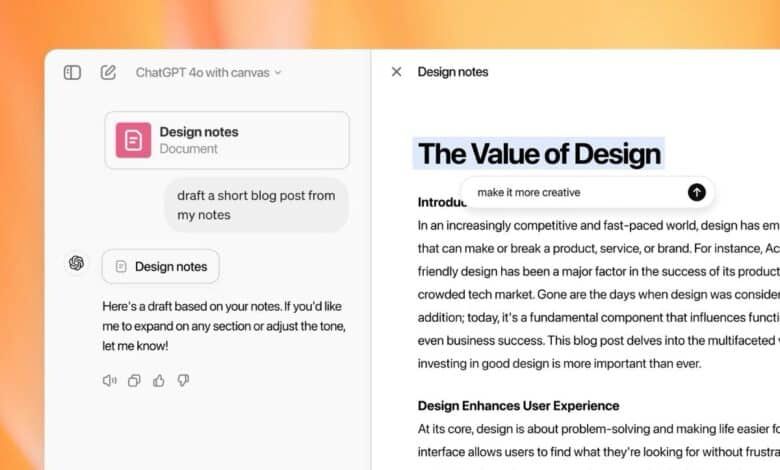
Task: Start a new chat with compose icon
Action: (108, 72)
